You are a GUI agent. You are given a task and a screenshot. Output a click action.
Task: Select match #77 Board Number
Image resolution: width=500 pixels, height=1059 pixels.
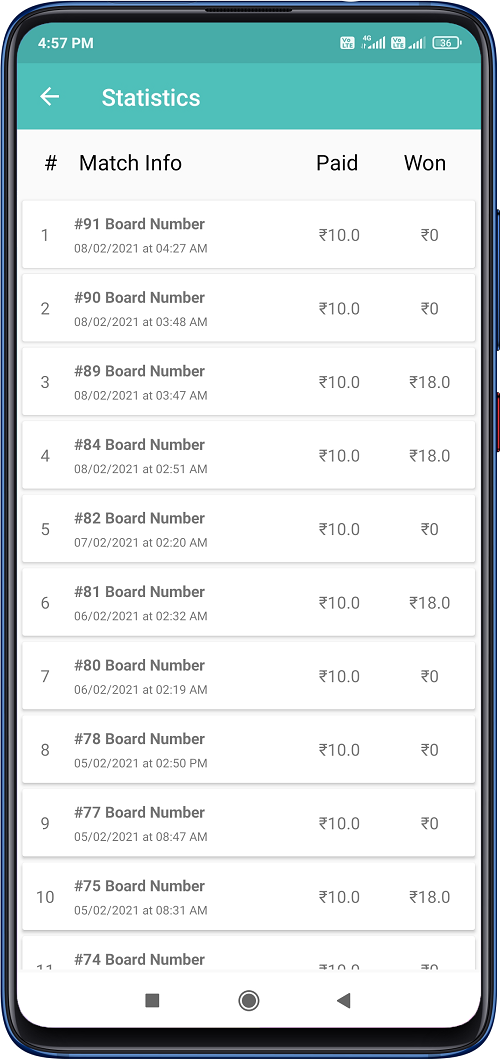249,823
